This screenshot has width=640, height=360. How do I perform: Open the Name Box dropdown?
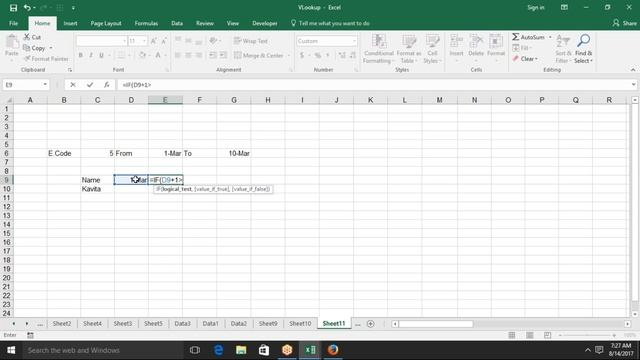coord(45,85)
